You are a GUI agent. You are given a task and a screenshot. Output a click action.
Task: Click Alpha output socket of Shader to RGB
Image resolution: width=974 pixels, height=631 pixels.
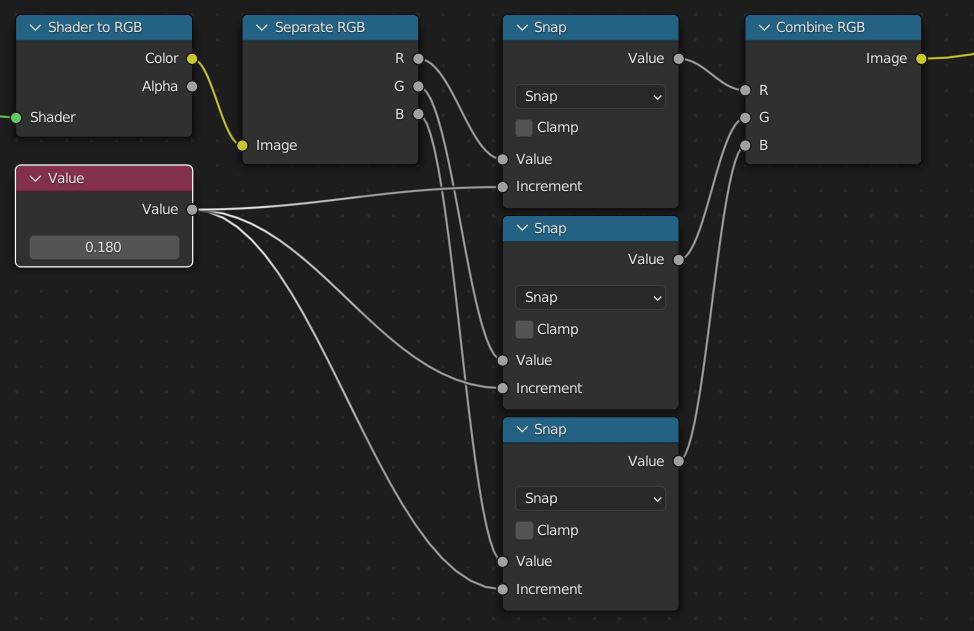click(x=192, y=86)
